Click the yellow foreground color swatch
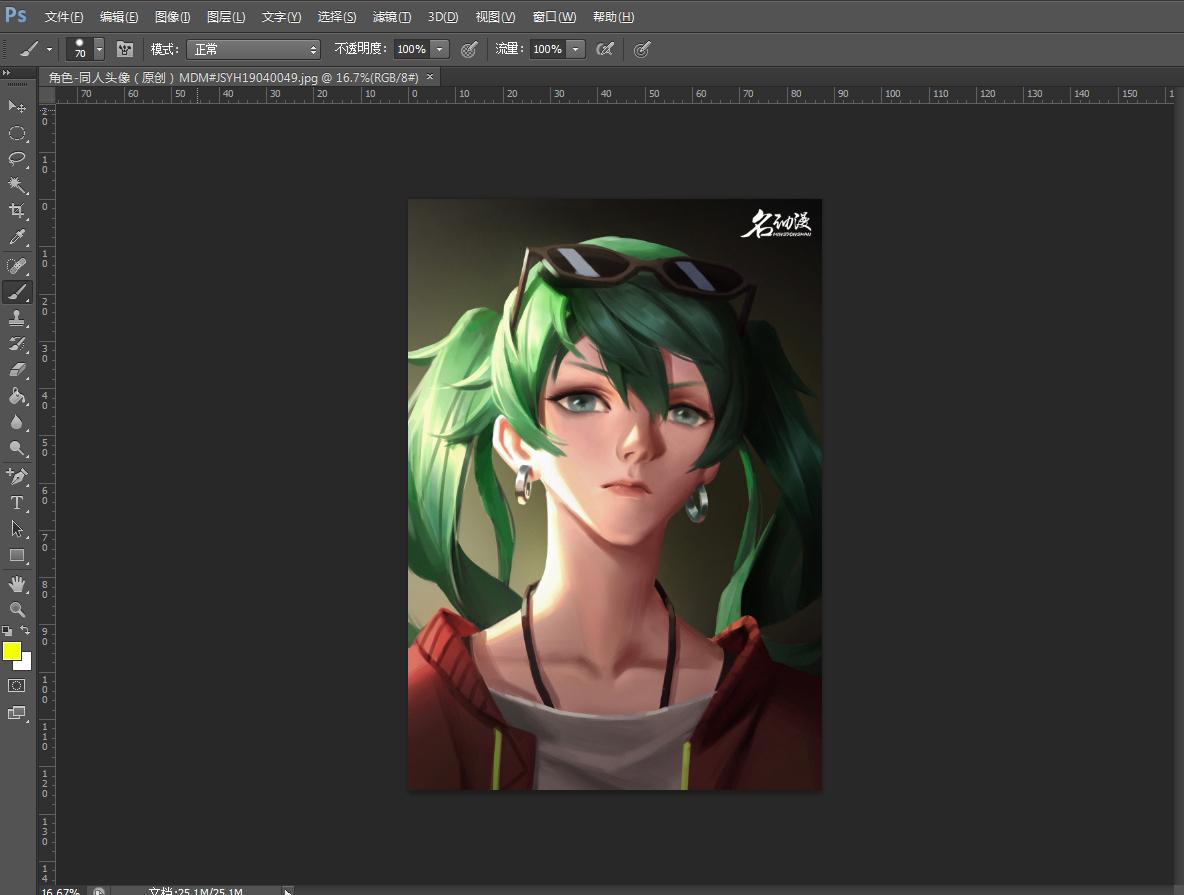This screenshot has height=895, width=1184. 12,652
